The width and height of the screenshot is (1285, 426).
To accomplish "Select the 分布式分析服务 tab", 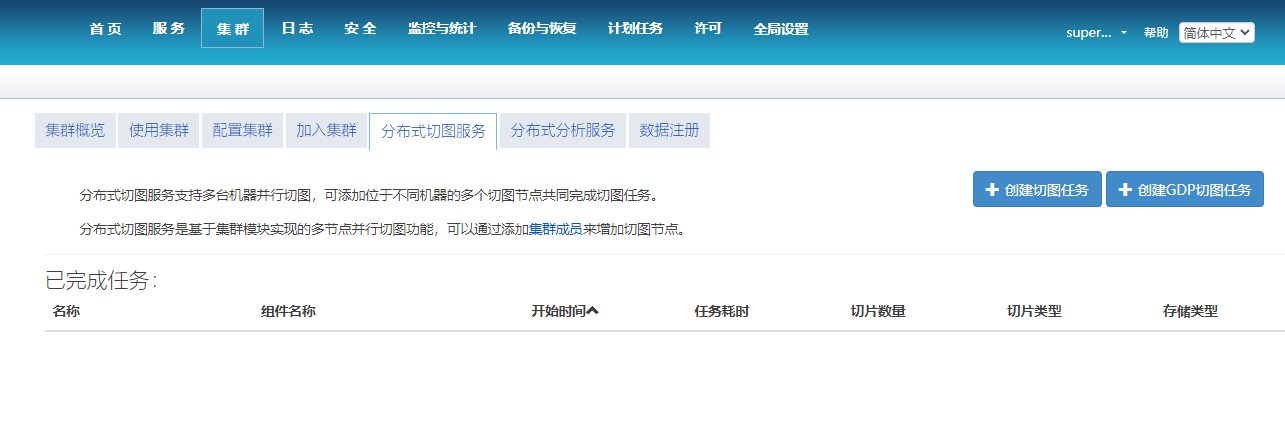I will click(x=563, y=131).
